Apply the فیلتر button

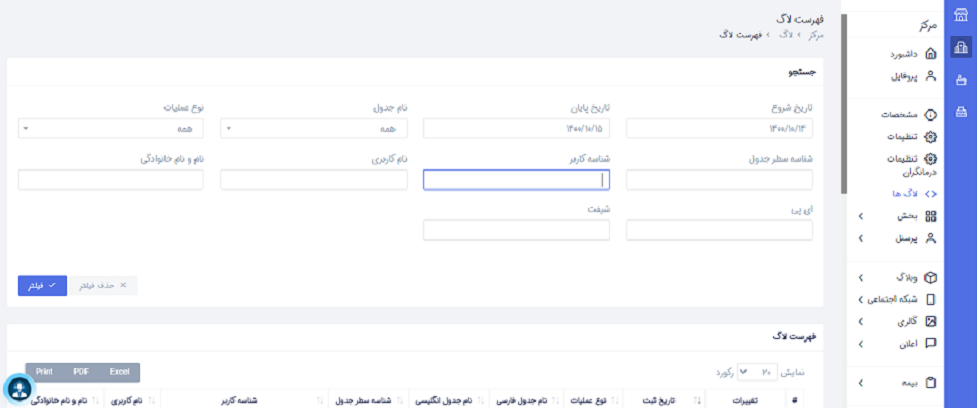pos(42,285)
